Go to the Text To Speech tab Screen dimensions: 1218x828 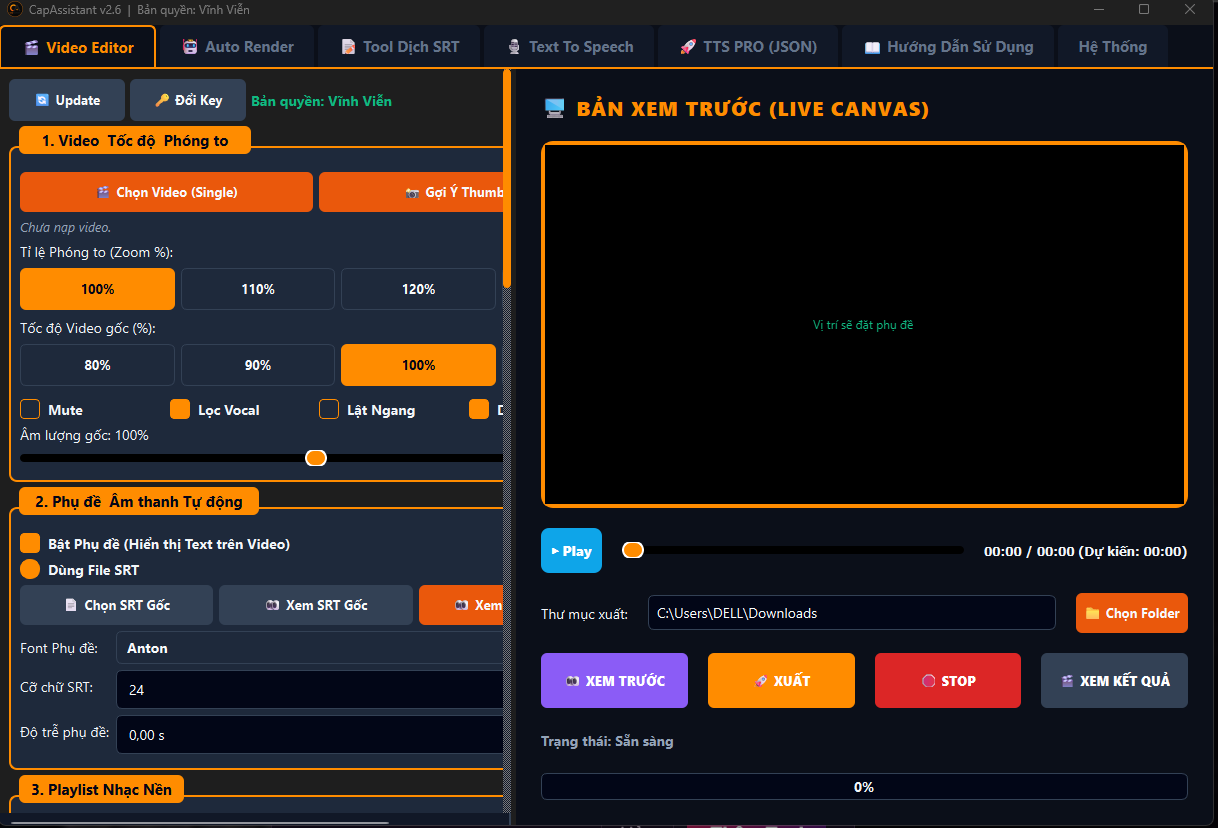point(569,47)
